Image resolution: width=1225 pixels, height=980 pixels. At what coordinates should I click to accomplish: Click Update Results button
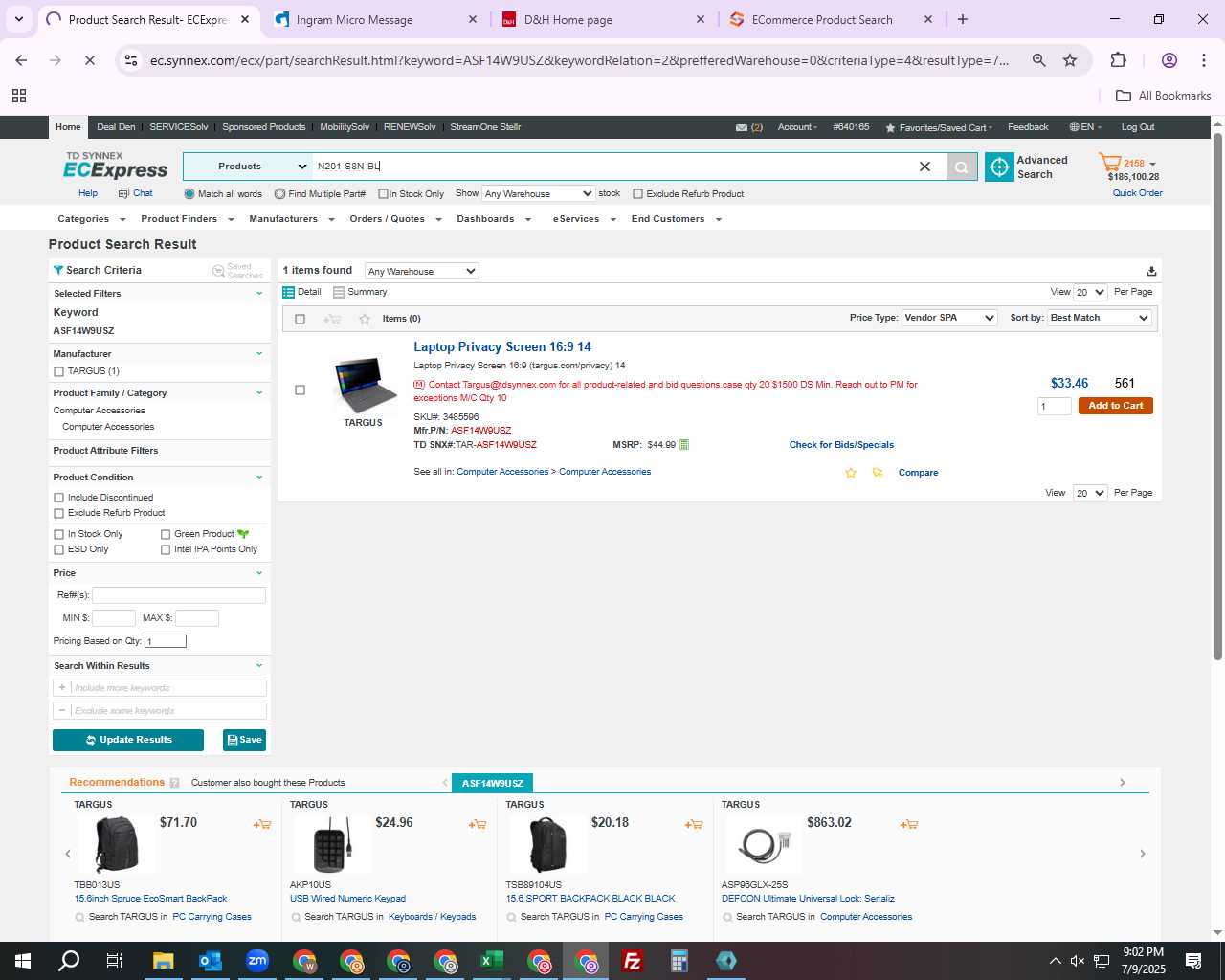[128, 740]
